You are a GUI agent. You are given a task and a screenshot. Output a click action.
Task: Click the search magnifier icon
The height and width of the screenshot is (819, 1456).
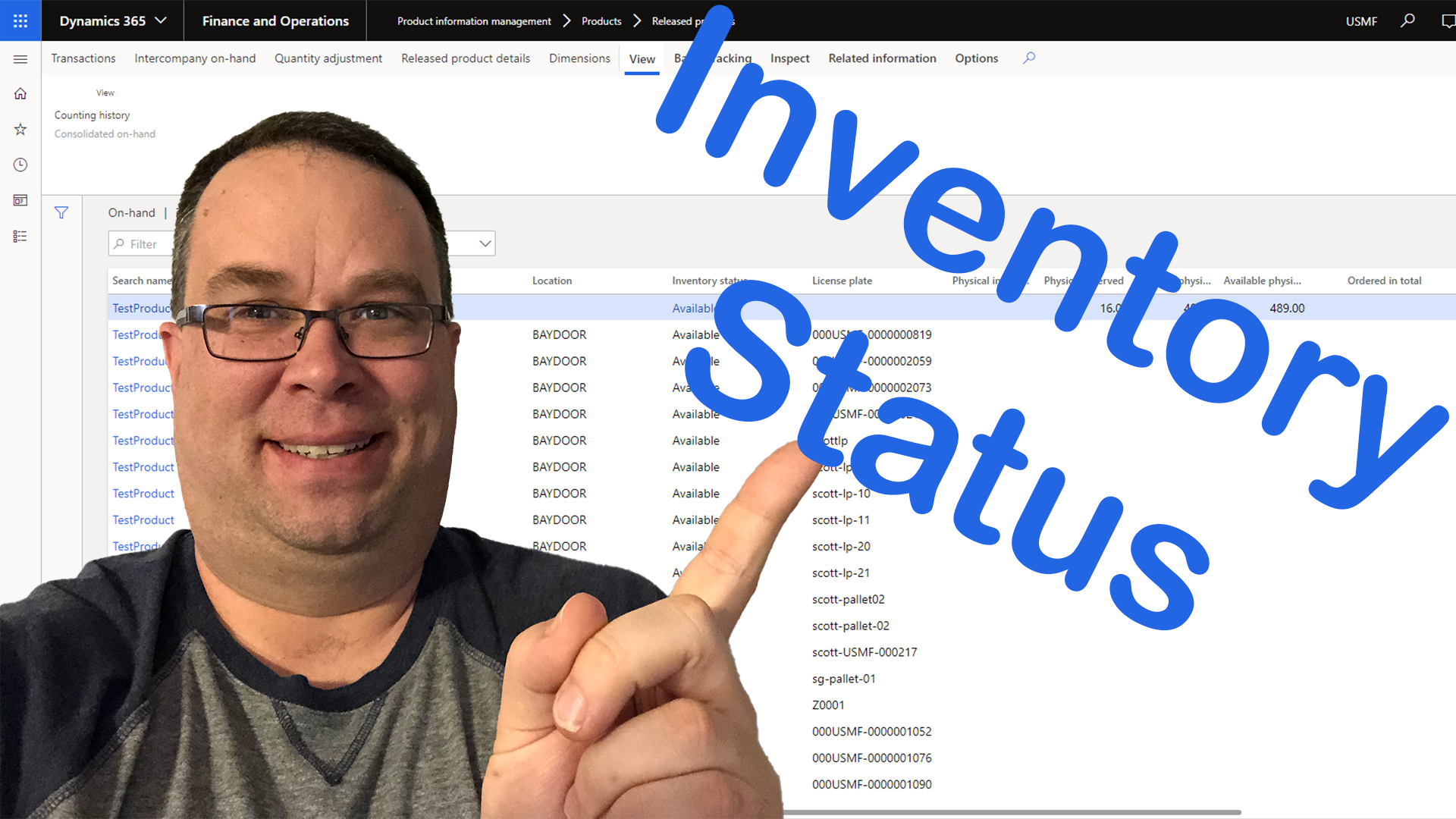(1408, 19)
